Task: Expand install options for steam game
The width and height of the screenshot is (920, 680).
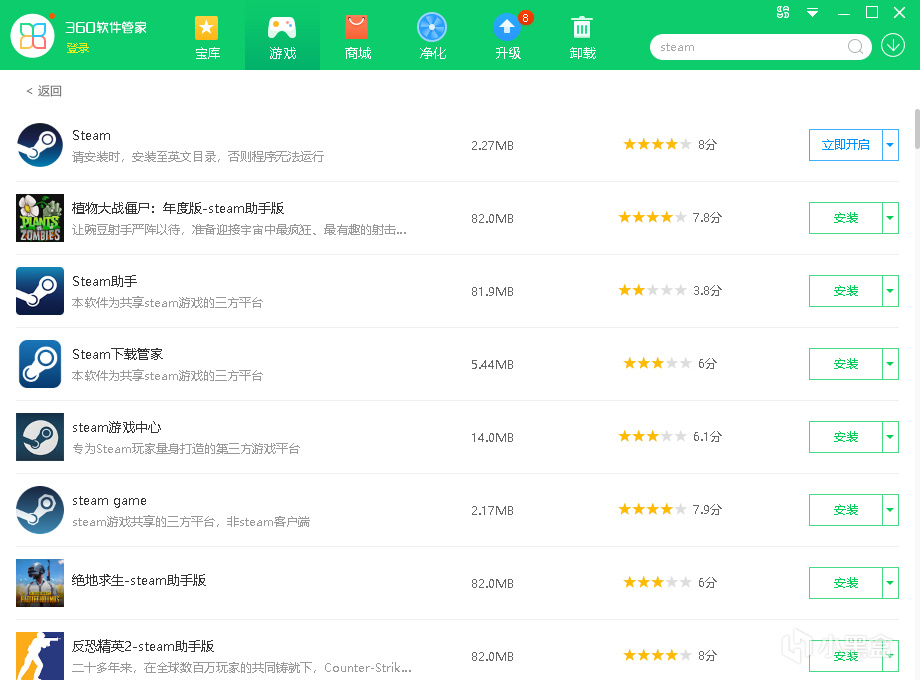Action: [890, 510]
